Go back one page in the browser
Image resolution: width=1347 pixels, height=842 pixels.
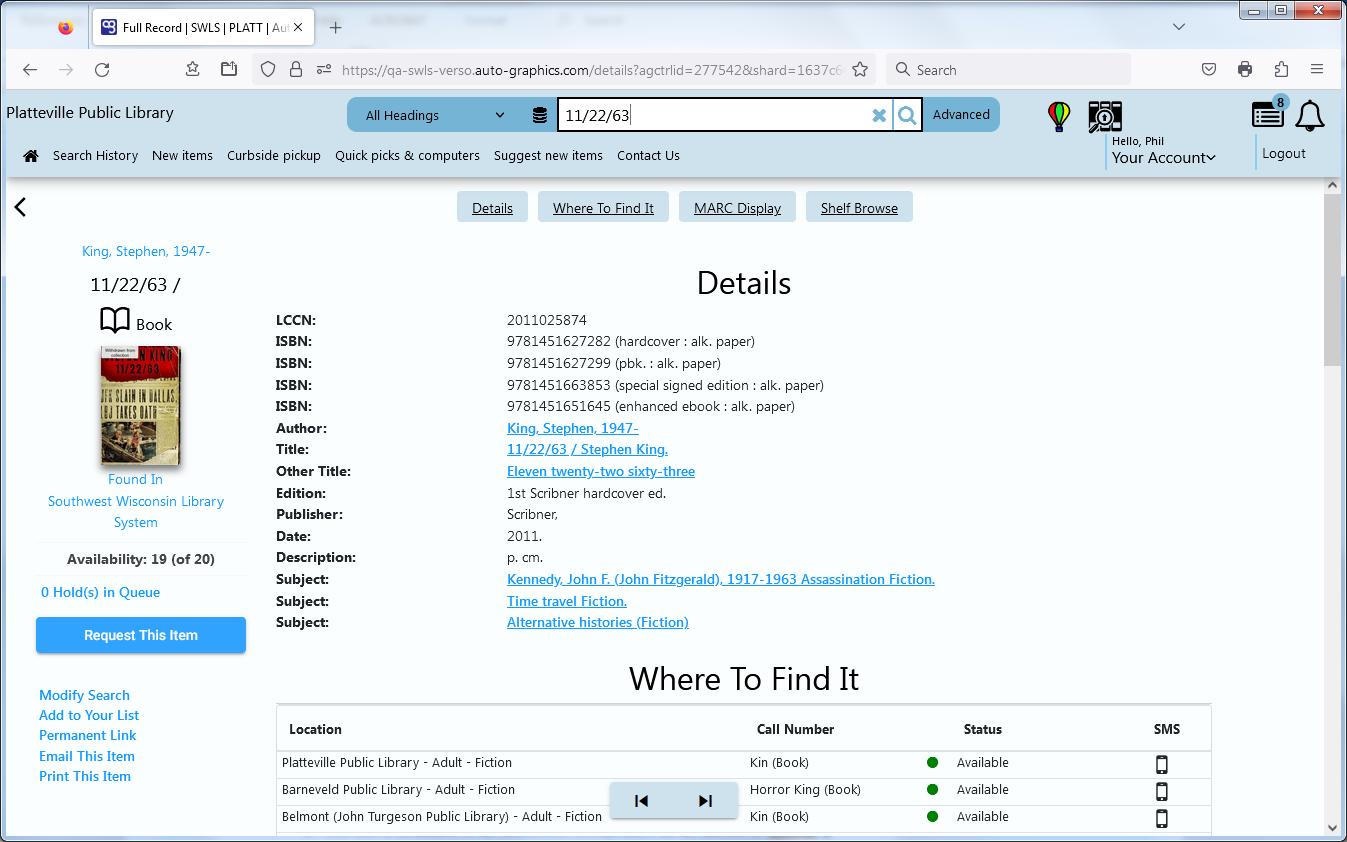(30, 69)
